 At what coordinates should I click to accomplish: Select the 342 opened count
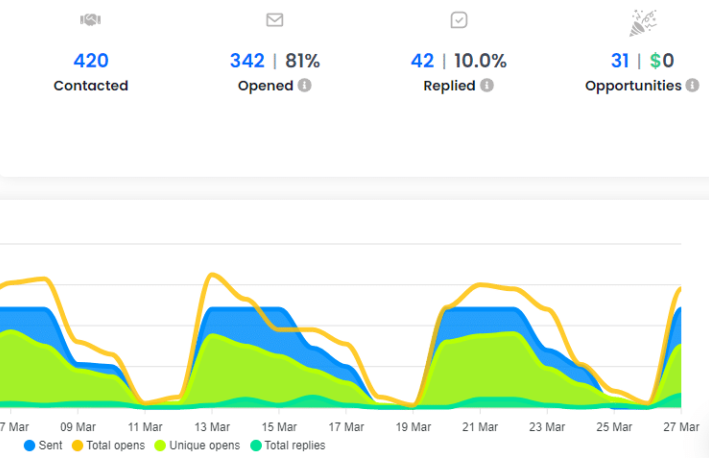[247, 61]
